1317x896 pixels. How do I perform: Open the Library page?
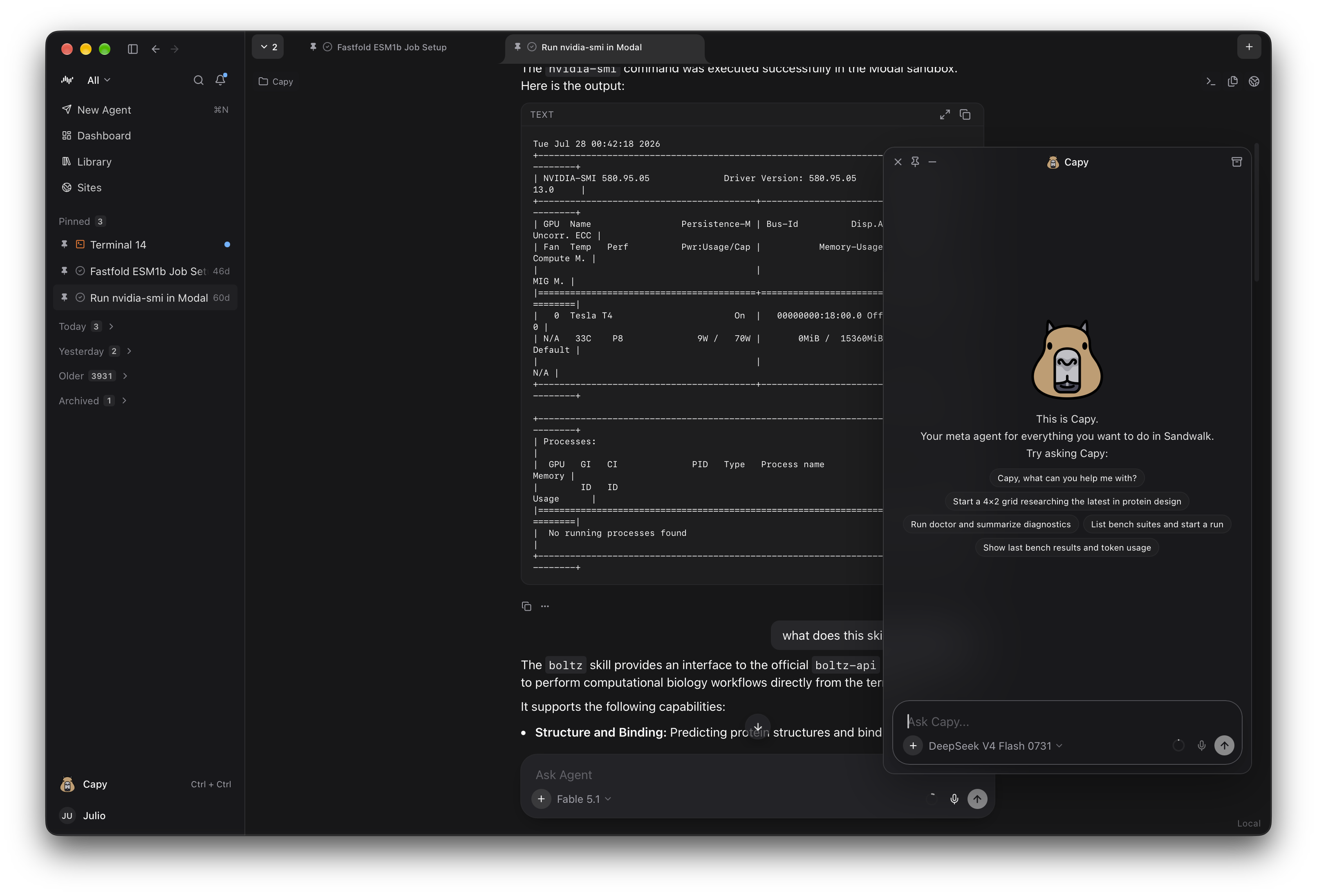pyautogui.click(x=145, y=161)
